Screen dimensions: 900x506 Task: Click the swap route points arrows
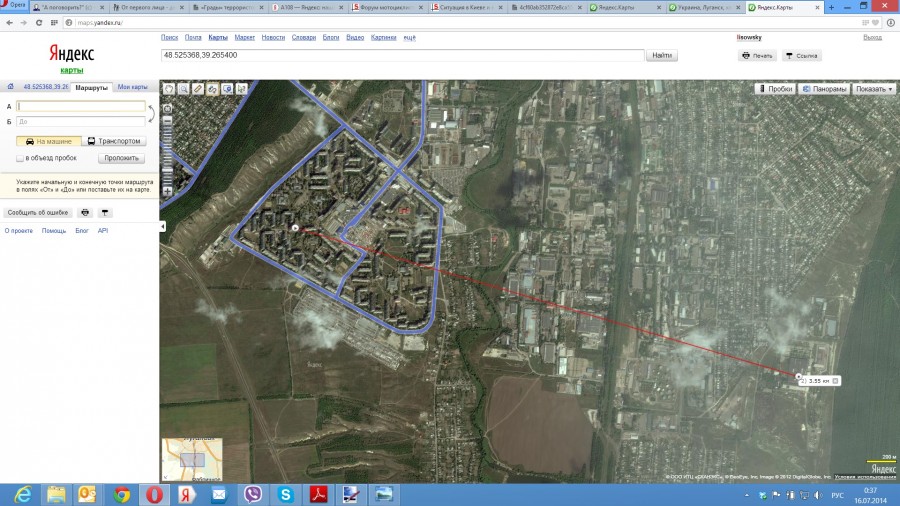pos(152,113)
